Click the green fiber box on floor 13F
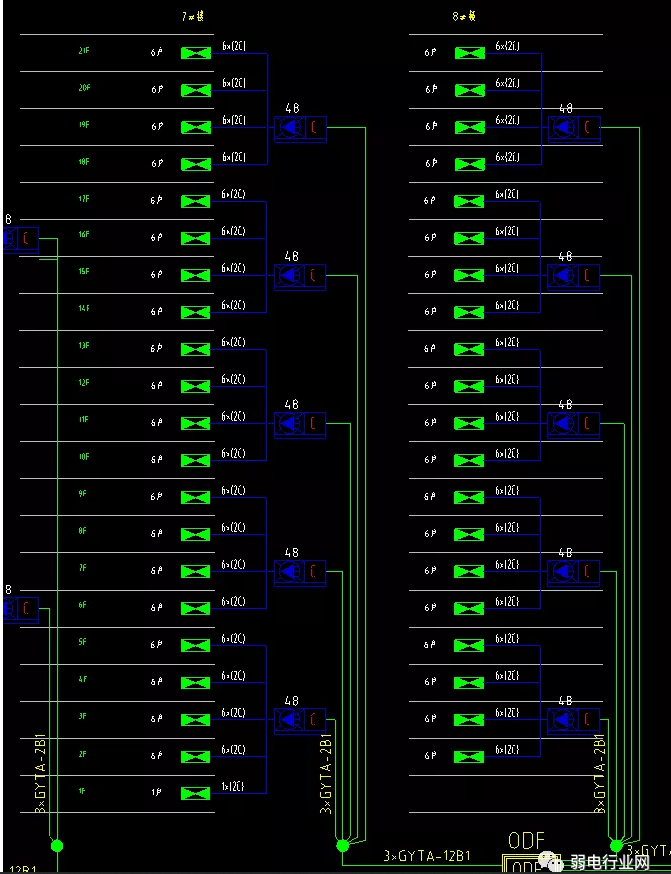The image size is (671, 874). [x=196, y=349]
